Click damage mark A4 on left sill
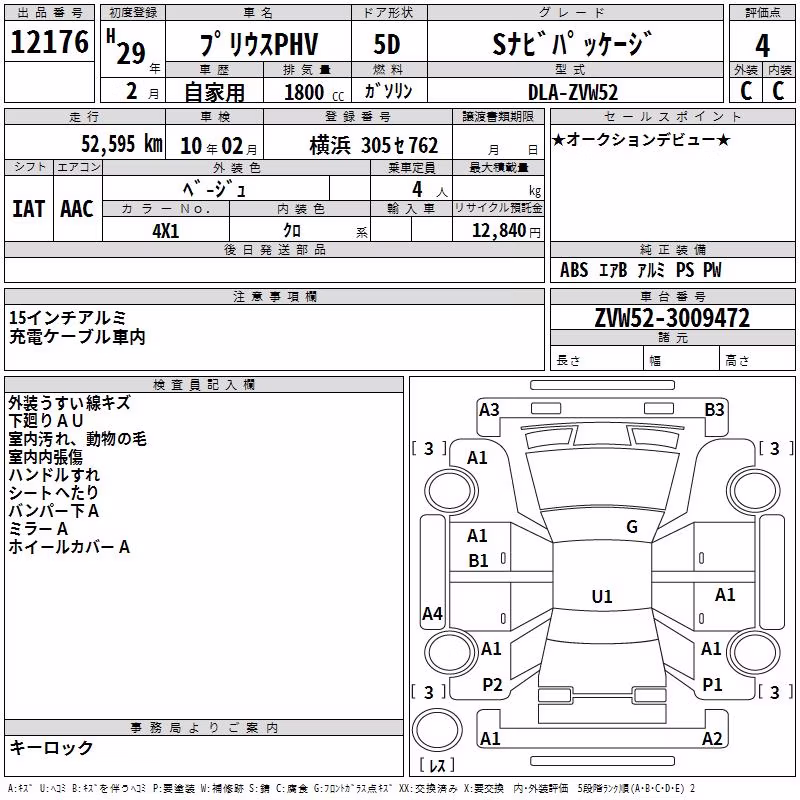 [x=432, y=613]
